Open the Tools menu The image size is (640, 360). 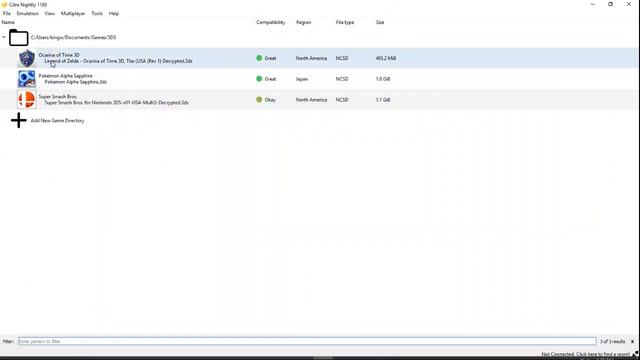[97, 13]
